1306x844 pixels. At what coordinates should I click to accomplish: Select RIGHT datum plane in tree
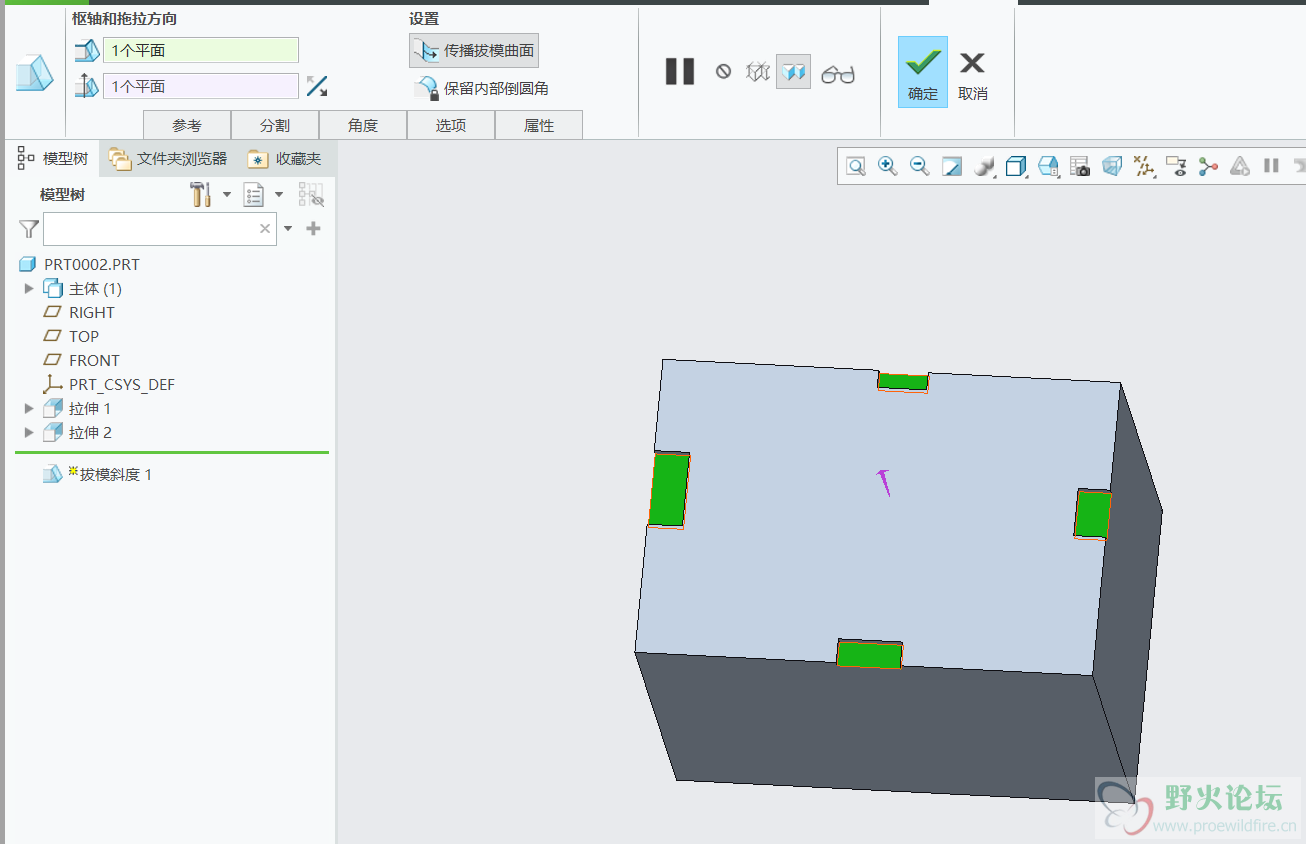click(x=91, y=312)
